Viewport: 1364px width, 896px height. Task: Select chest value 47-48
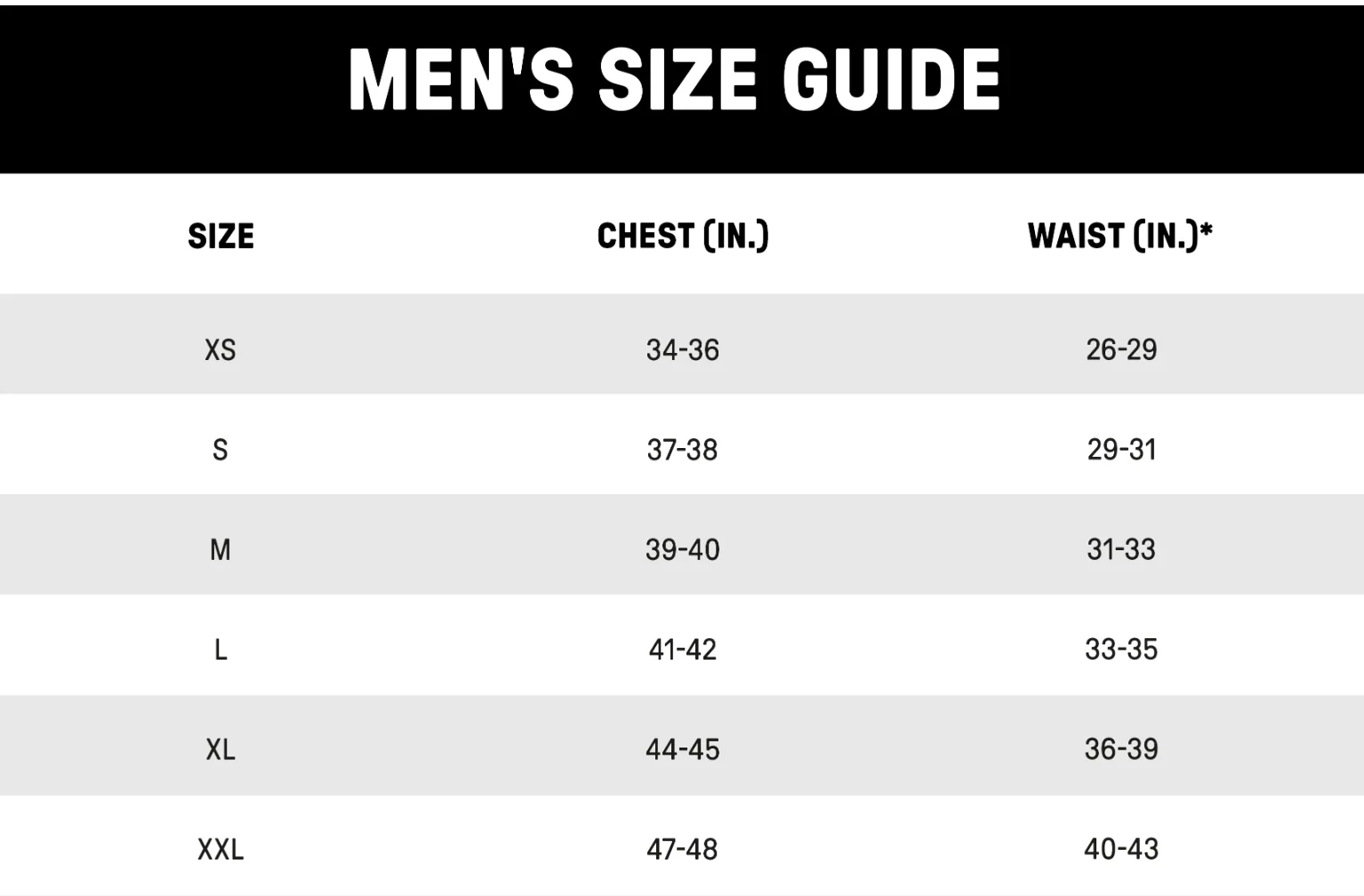pos(683,850)
